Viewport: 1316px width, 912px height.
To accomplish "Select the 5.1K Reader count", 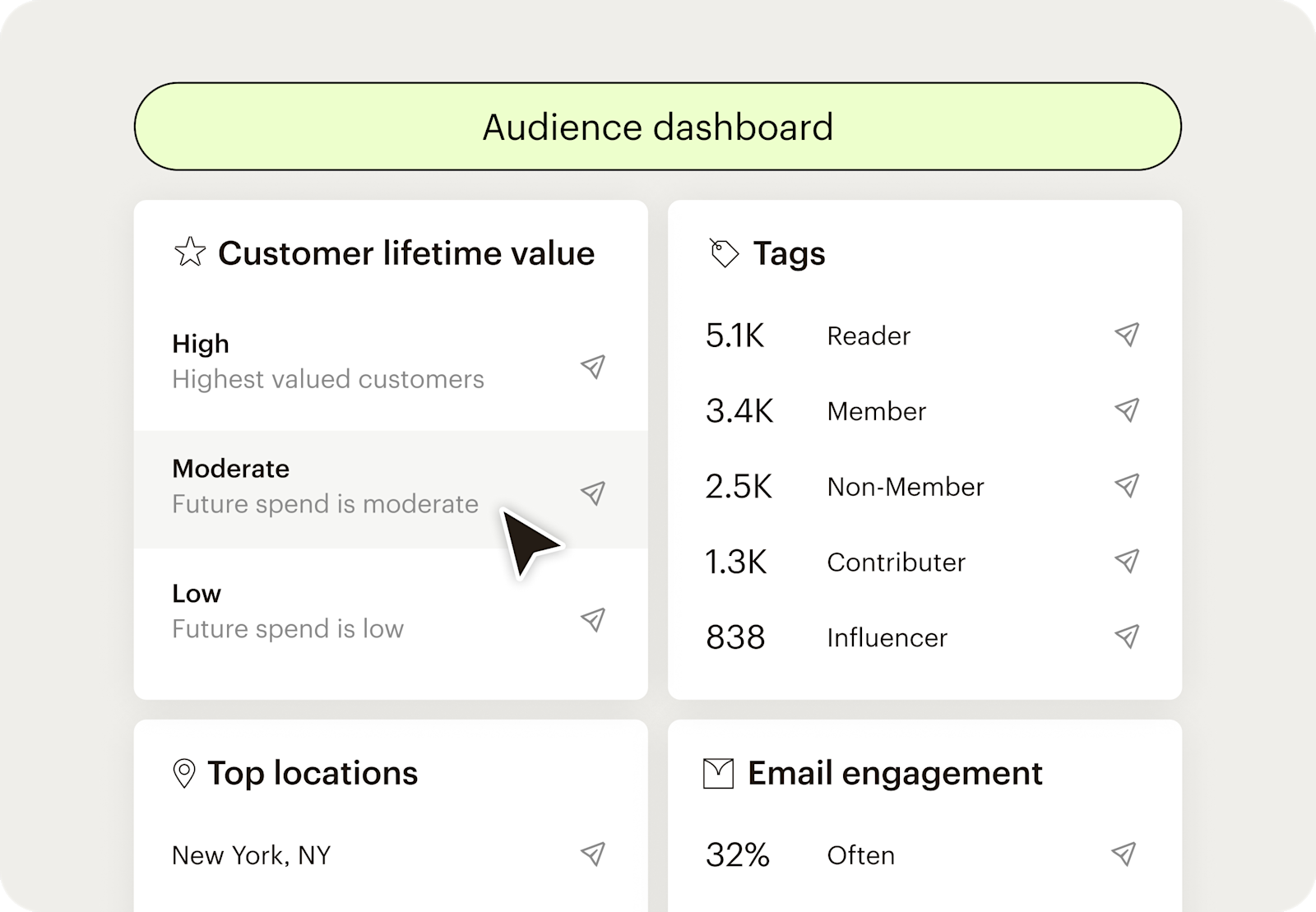I will pyautogui.click(x=735, y=336).
